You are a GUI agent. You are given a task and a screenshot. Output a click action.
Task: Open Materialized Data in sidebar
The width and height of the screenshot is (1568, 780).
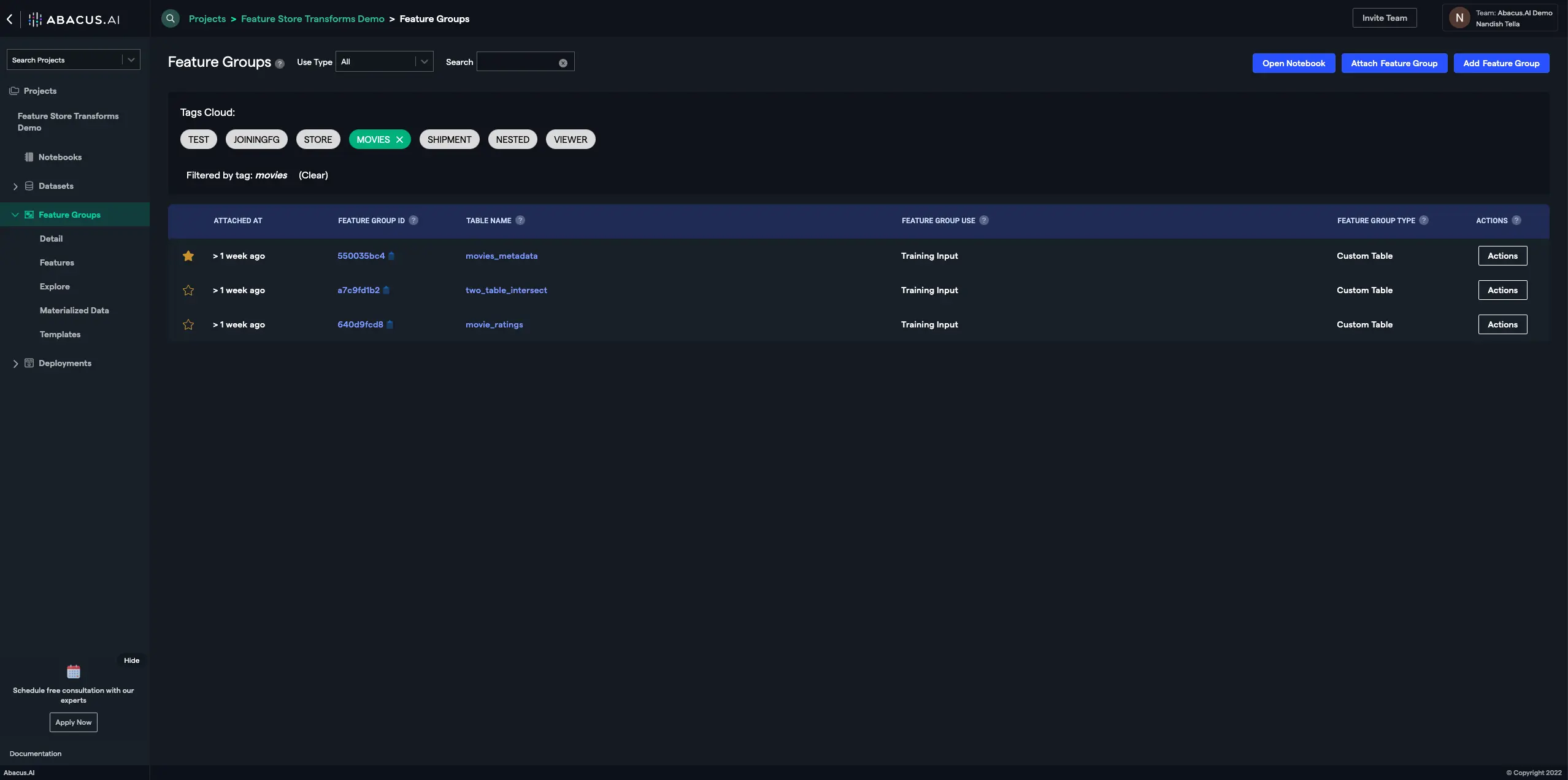74,311
